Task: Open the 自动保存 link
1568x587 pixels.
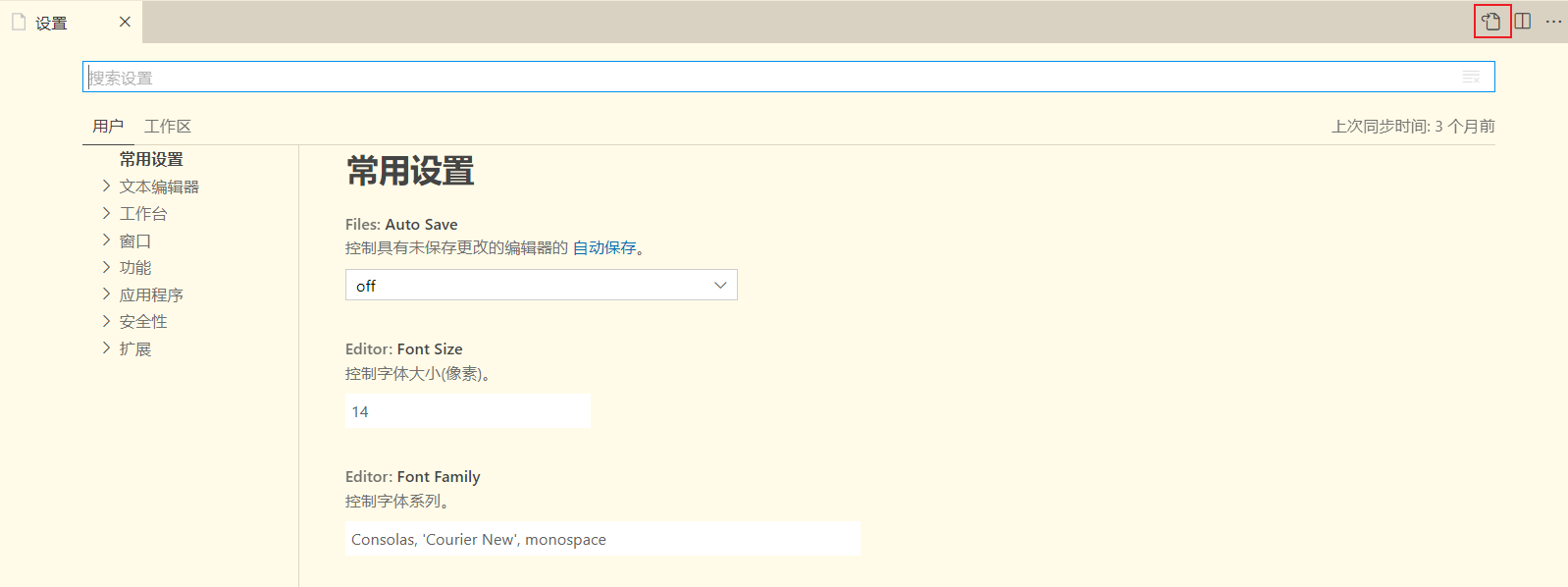Action: (x=604, y=248)
